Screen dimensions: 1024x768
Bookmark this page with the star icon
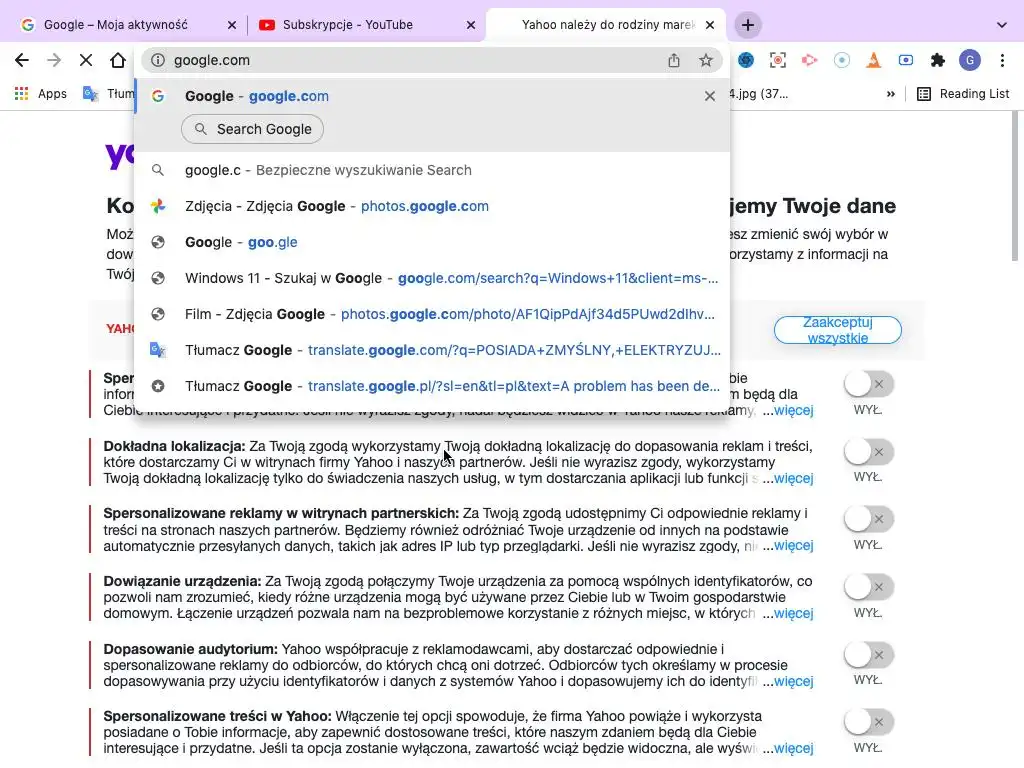(x=706, y=60)
